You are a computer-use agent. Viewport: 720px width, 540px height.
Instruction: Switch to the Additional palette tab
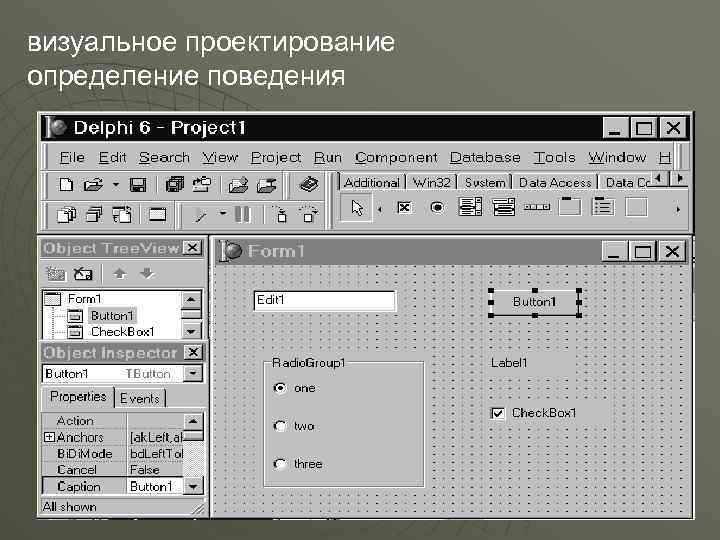[371, 182]
